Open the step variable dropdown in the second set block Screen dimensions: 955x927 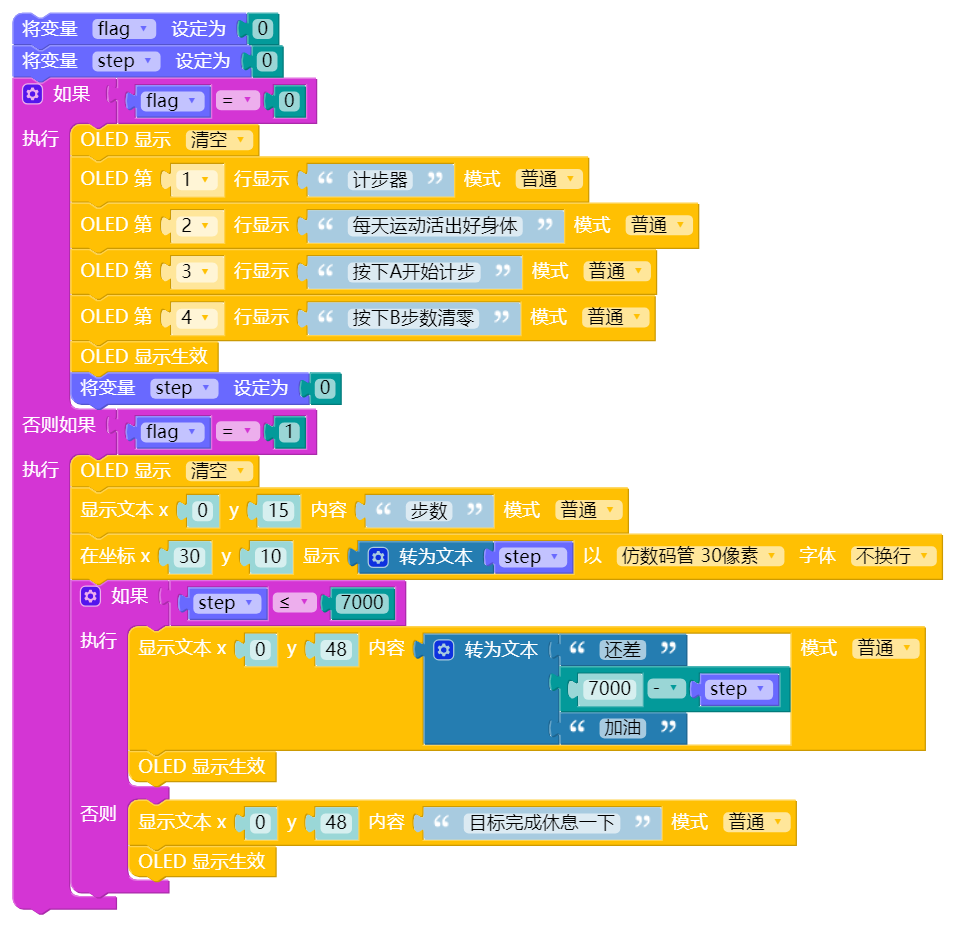(x=126, y=61)
